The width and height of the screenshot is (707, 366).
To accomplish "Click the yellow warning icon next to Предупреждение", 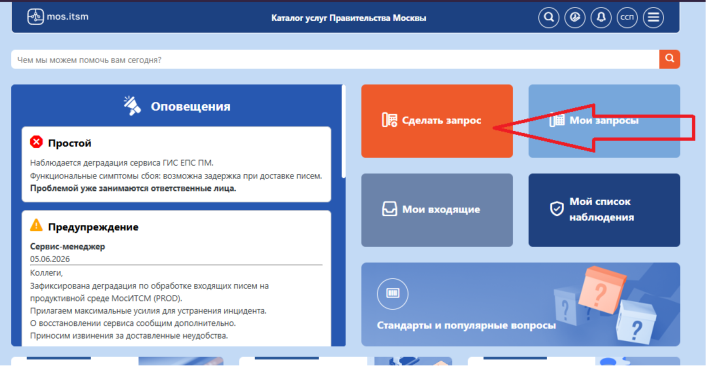I will pyautogui.click(x=36, y=225).
